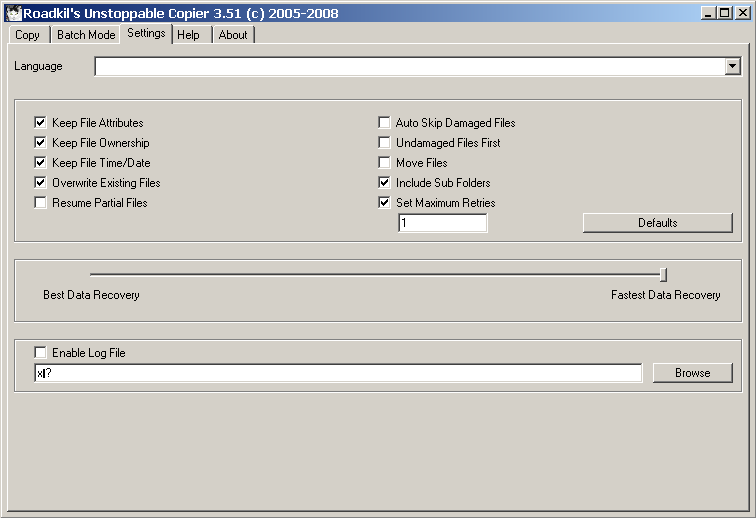The image size is (756, 518).
Task: Open the Language dropdown arrow
Action: [732, 66]
